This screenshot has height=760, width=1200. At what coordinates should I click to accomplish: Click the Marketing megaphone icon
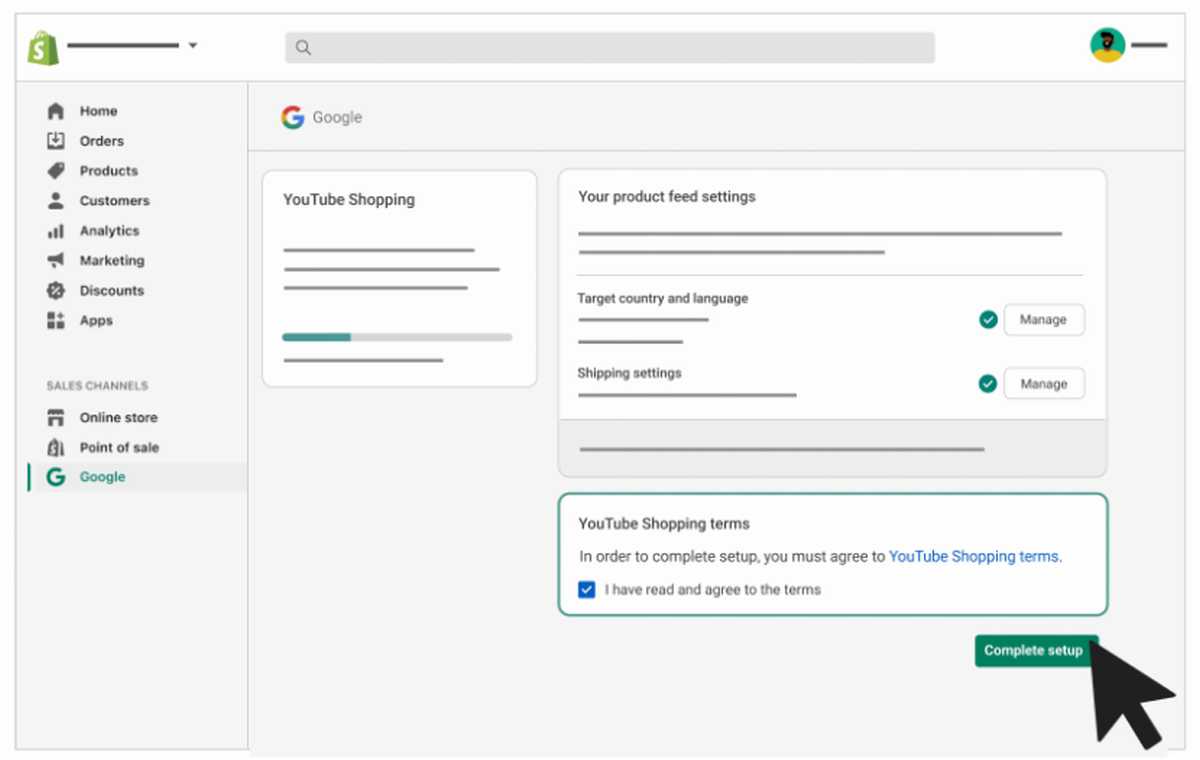pos(56,261)
